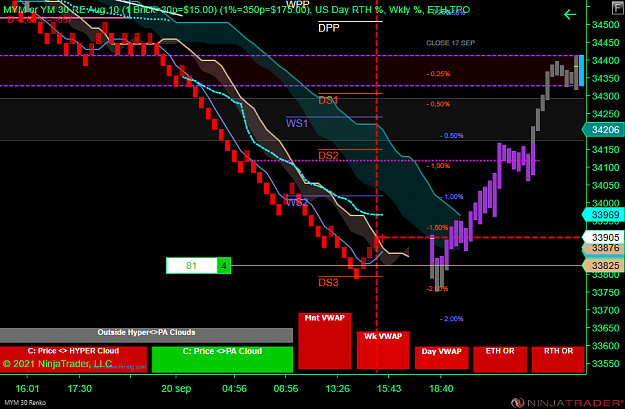Click the F icon in the top-right corner
Viewport: 625px width, 409px height.
tap(617, 8)
